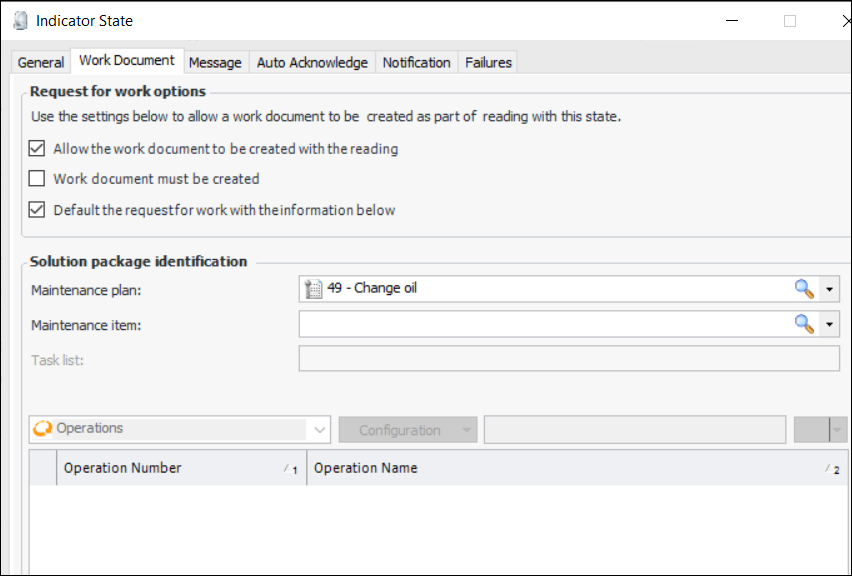Click the calendar icon beside 49 - Change oil
The image size is (852, 576).
coord(313,289)
